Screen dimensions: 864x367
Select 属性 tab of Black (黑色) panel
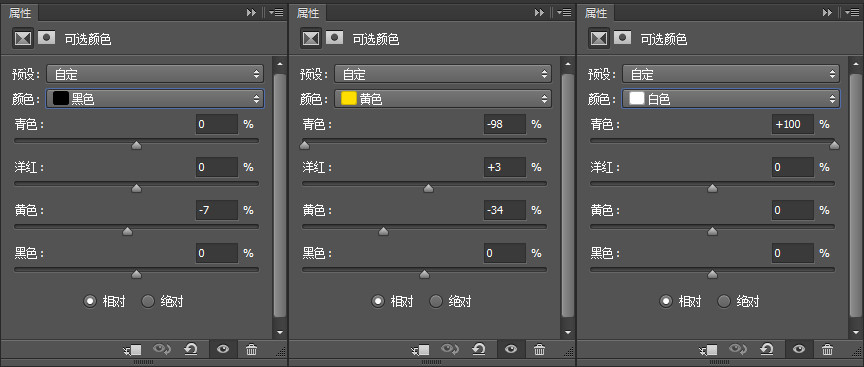pyautogui.click(x=20, y=13)
